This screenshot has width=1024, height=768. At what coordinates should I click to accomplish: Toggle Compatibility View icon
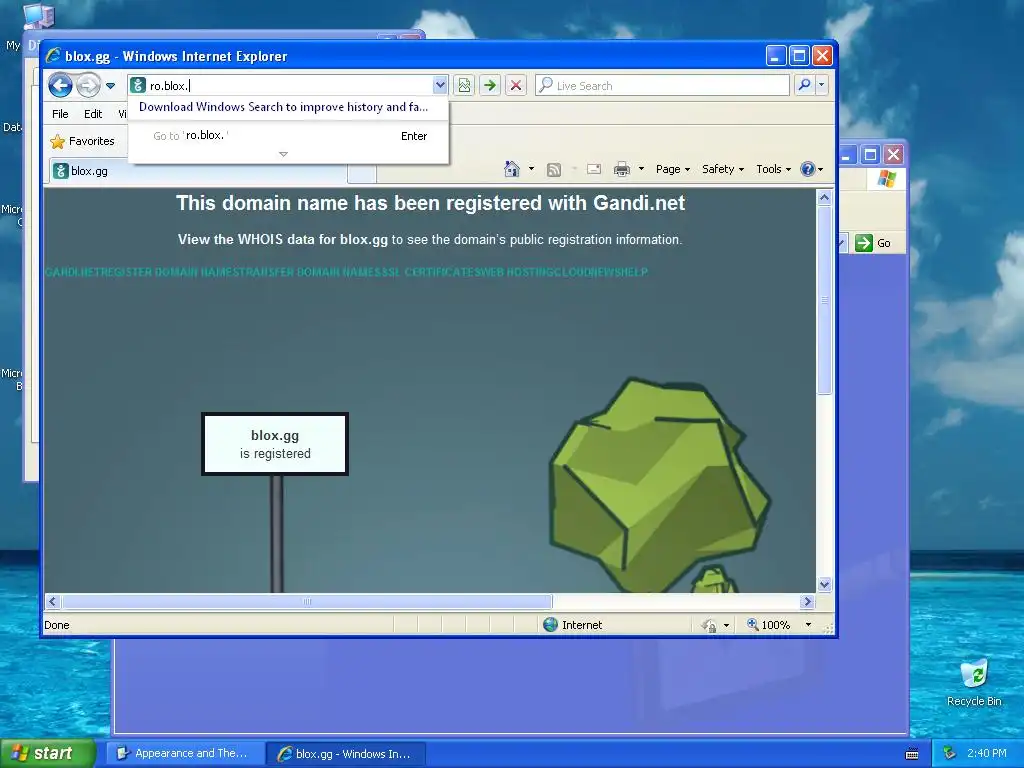point(464,85)
